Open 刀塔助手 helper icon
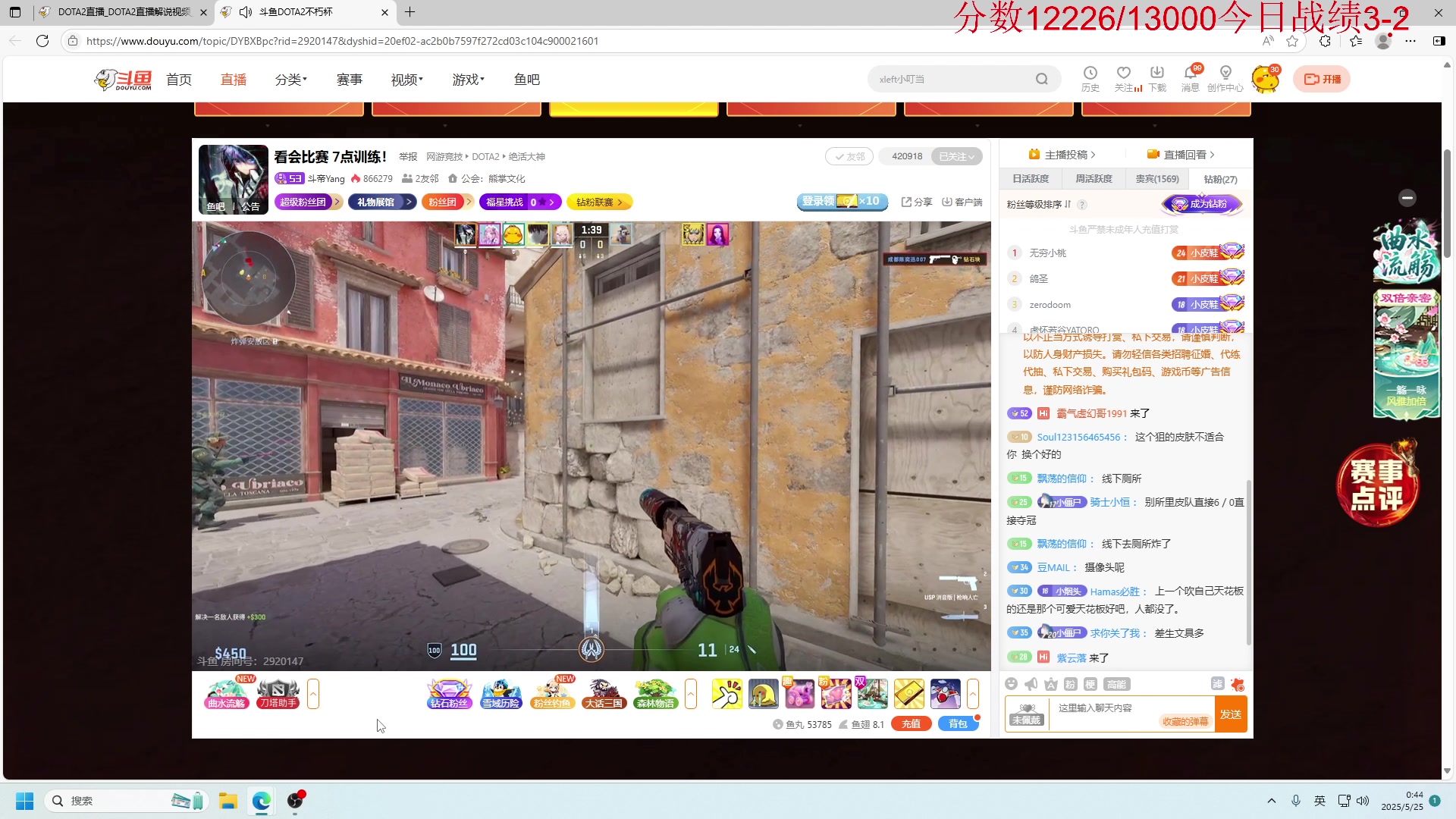The width and height of the screenshot is (1456, 819). coord(278,693)
